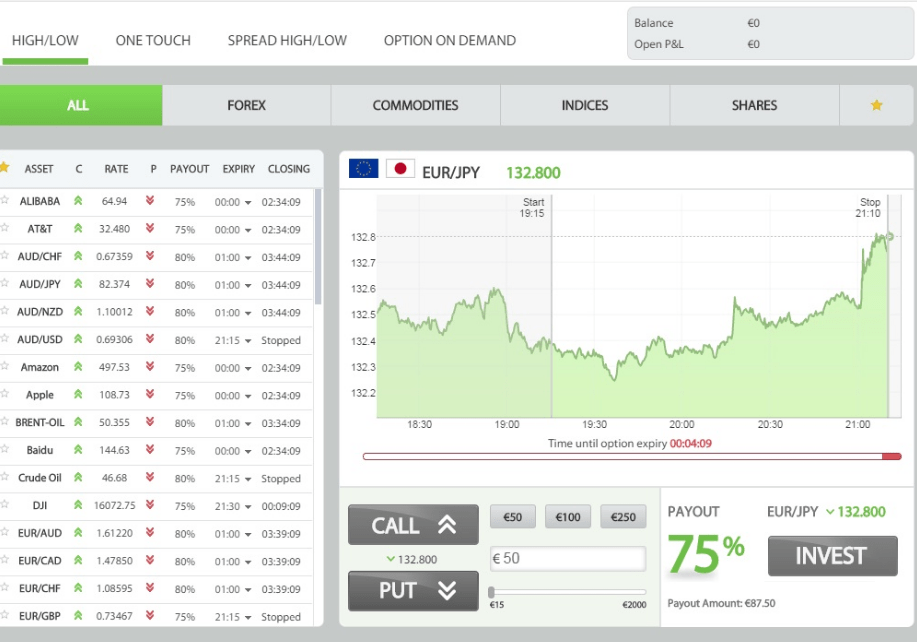Click red down arrow in ALIBABA row

click(150, 201)
